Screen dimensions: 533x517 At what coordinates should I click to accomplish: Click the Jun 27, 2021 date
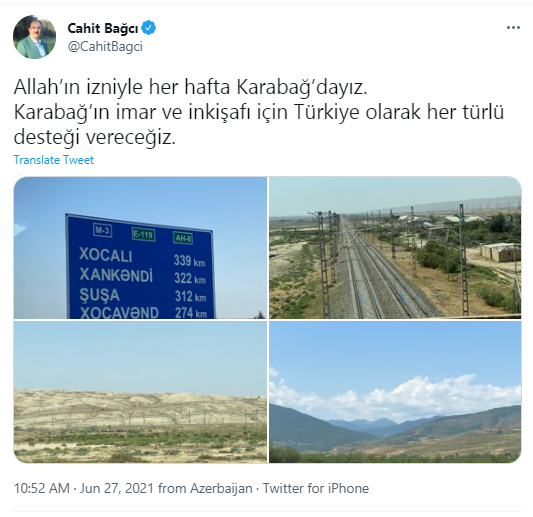[x=117, y=488]
